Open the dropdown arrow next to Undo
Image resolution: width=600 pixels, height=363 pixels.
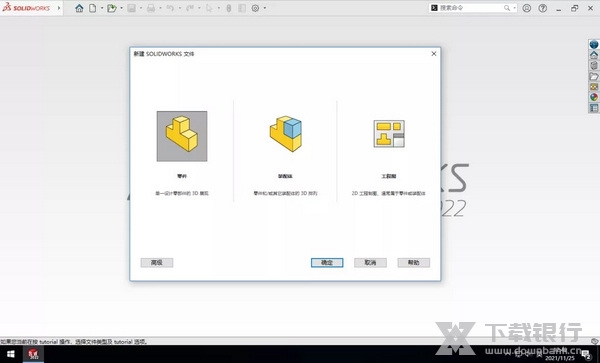[x=180, y=8]
